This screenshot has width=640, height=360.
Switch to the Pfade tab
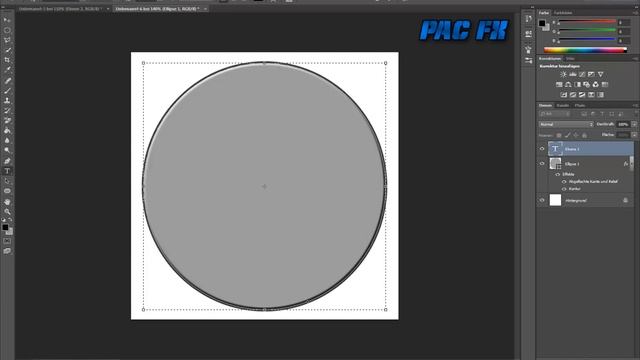click(580, 105)
